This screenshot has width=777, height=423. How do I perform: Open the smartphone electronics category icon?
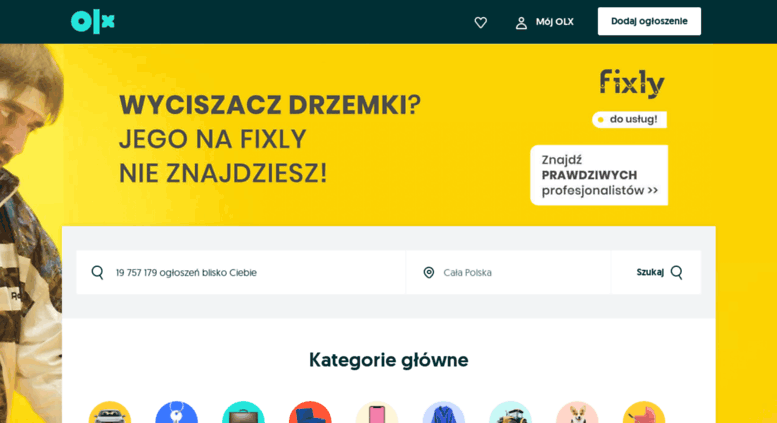(377, 413)
